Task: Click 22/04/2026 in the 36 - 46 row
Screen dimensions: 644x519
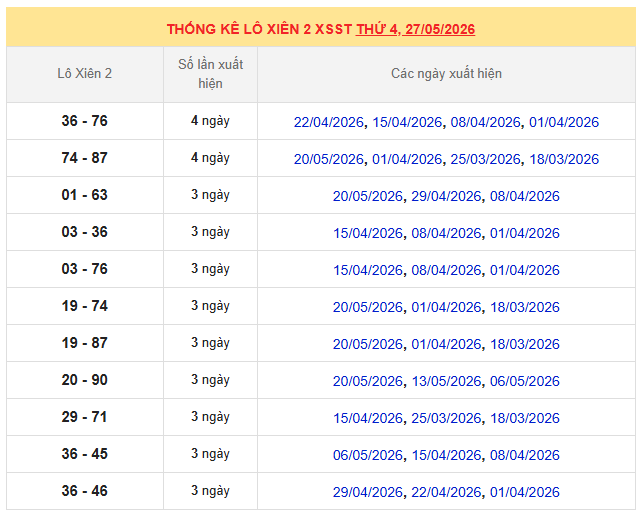Action: pos(446,491)
